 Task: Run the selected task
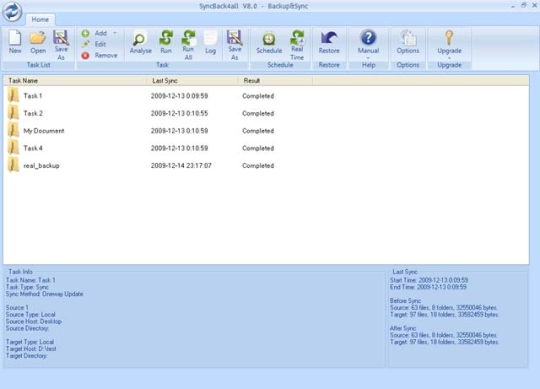(x=166, y=42)
